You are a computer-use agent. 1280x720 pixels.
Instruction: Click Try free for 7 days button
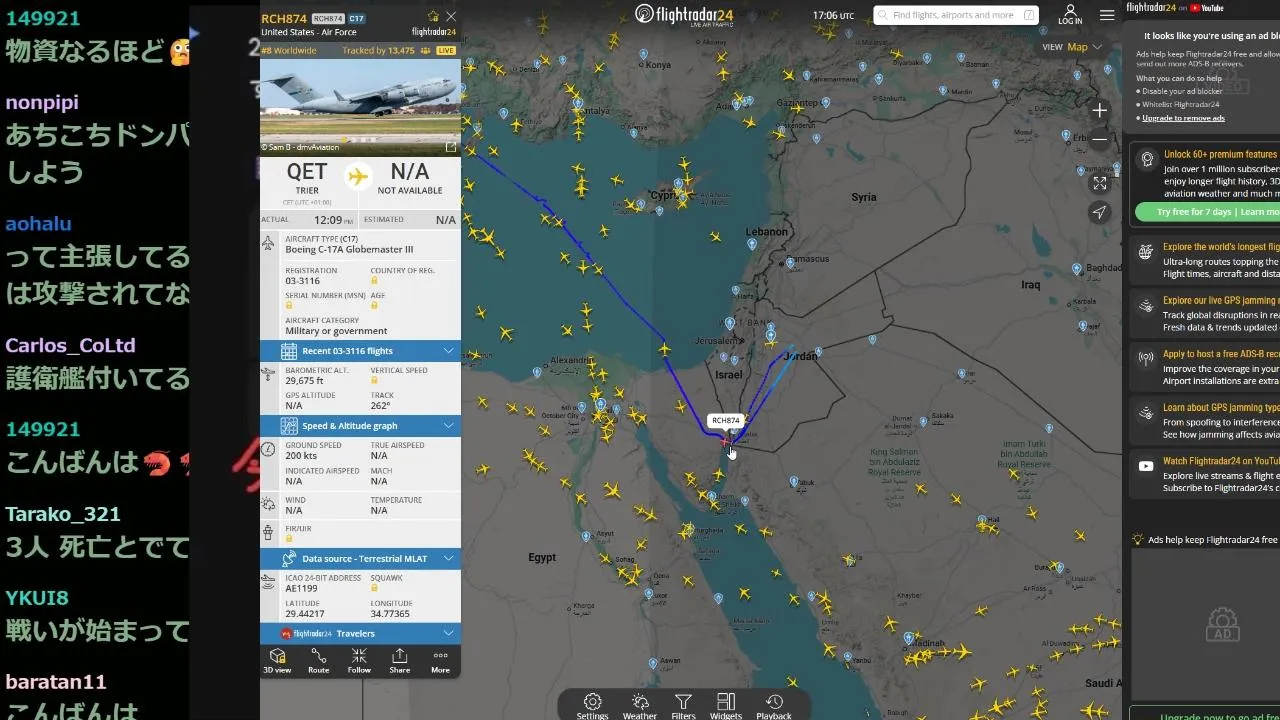coord(1208,212)
